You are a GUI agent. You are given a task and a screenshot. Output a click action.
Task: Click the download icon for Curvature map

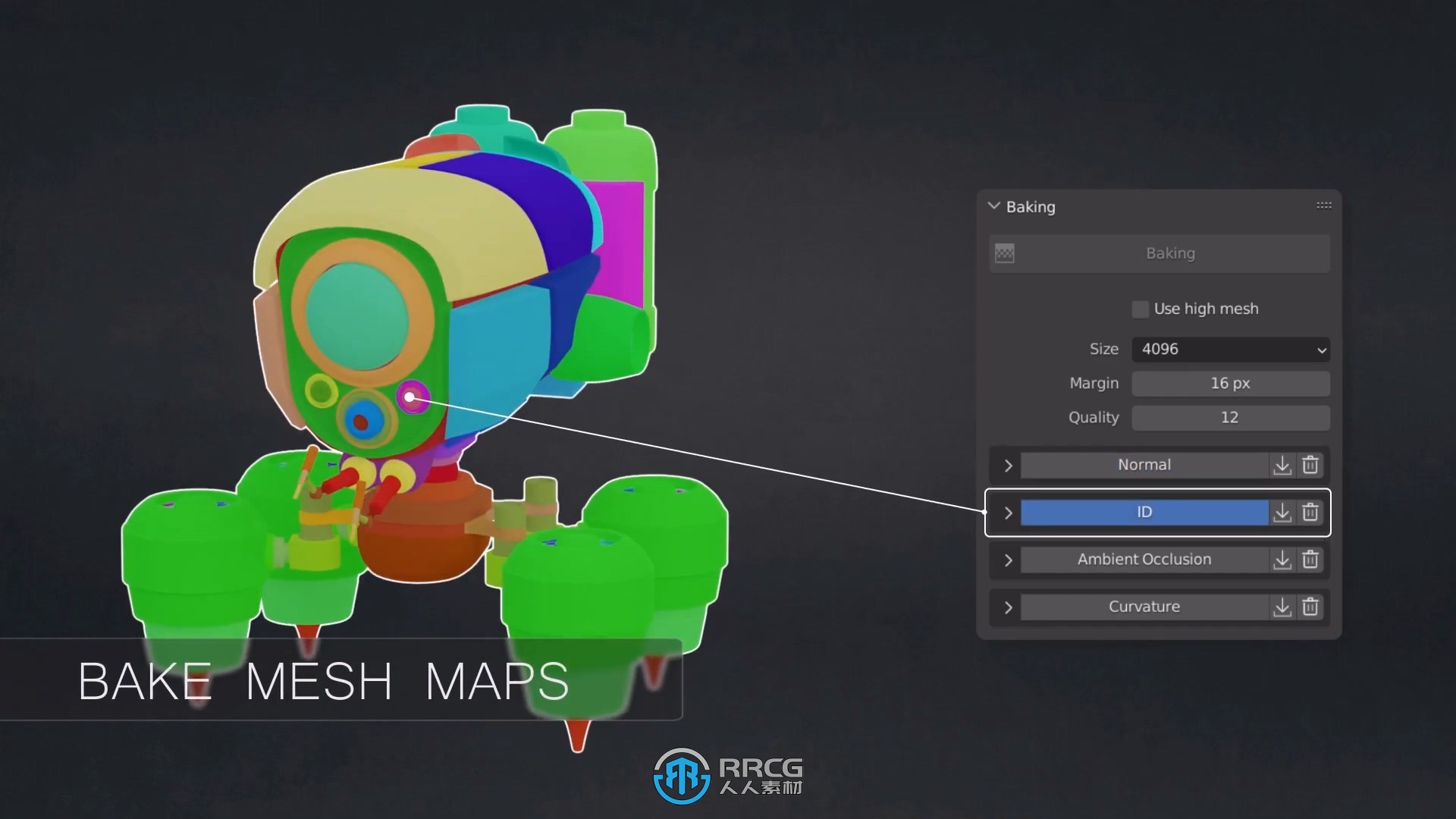[1282, 606]
